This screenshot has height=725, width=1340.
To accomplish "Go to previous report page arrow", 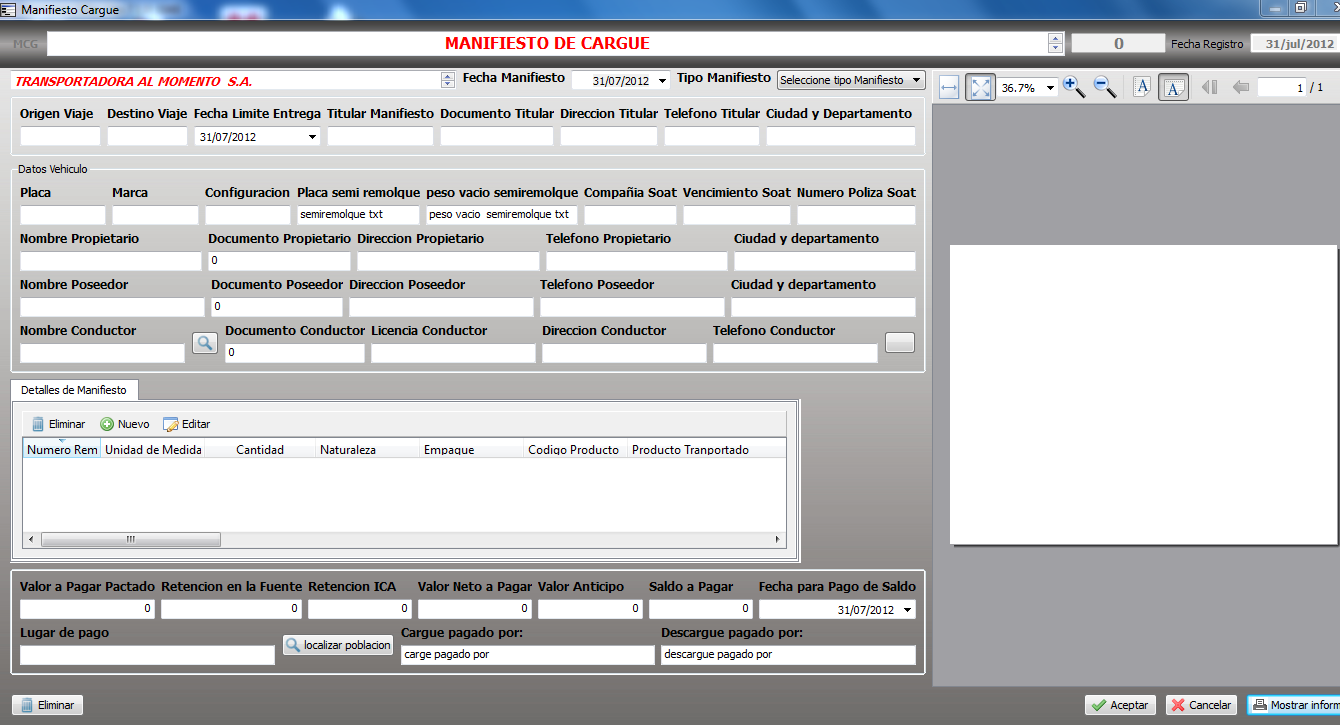I will click(1241, 87).
